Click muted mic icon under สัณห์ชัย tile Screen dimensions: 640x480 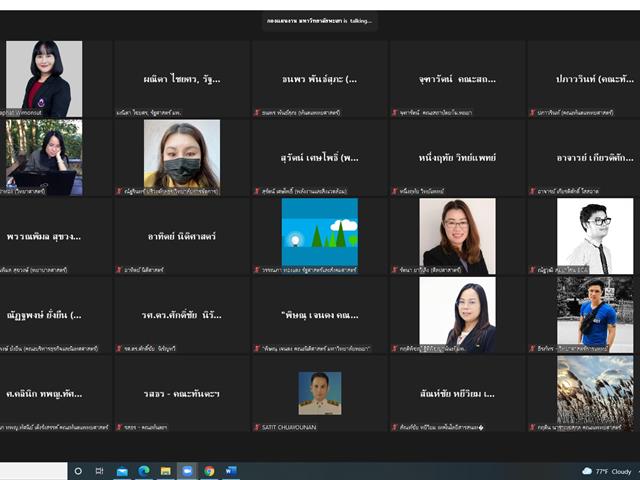pyautogui.click(x=395, y=427)
